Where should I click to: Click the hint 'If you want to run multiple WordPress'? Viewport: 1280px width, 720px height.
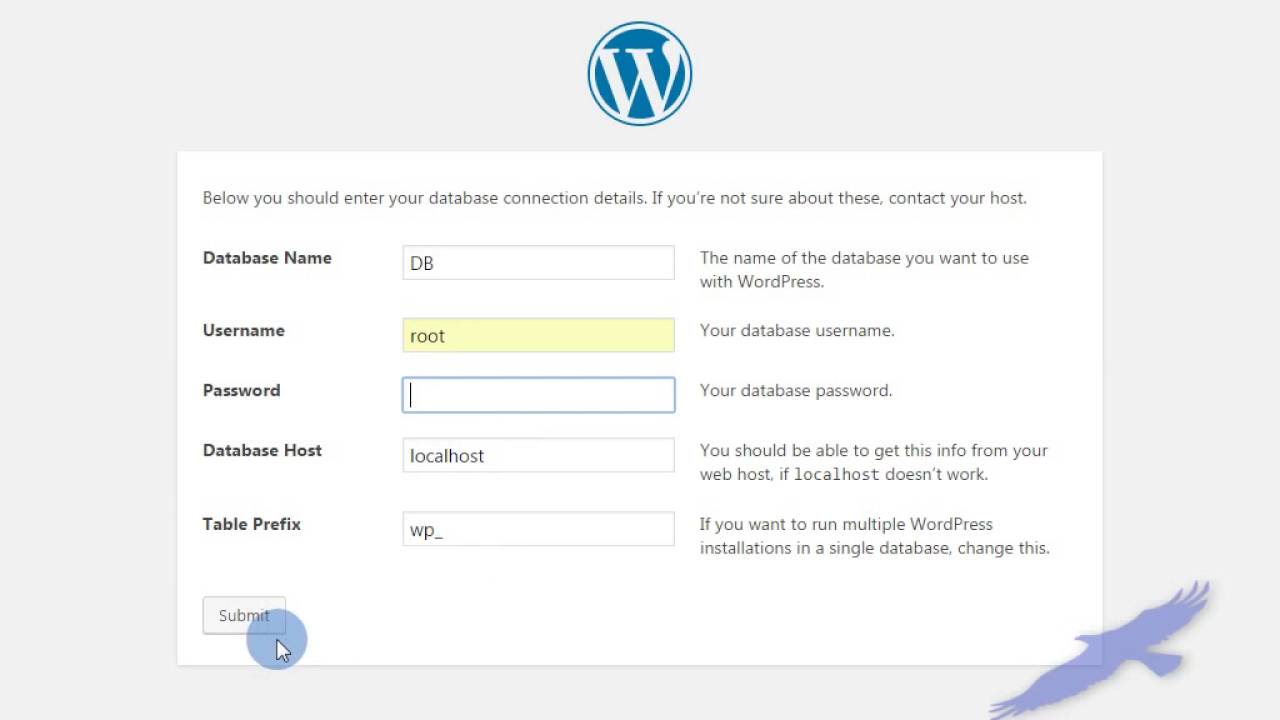pyautogui.click(x=846, y=524)
